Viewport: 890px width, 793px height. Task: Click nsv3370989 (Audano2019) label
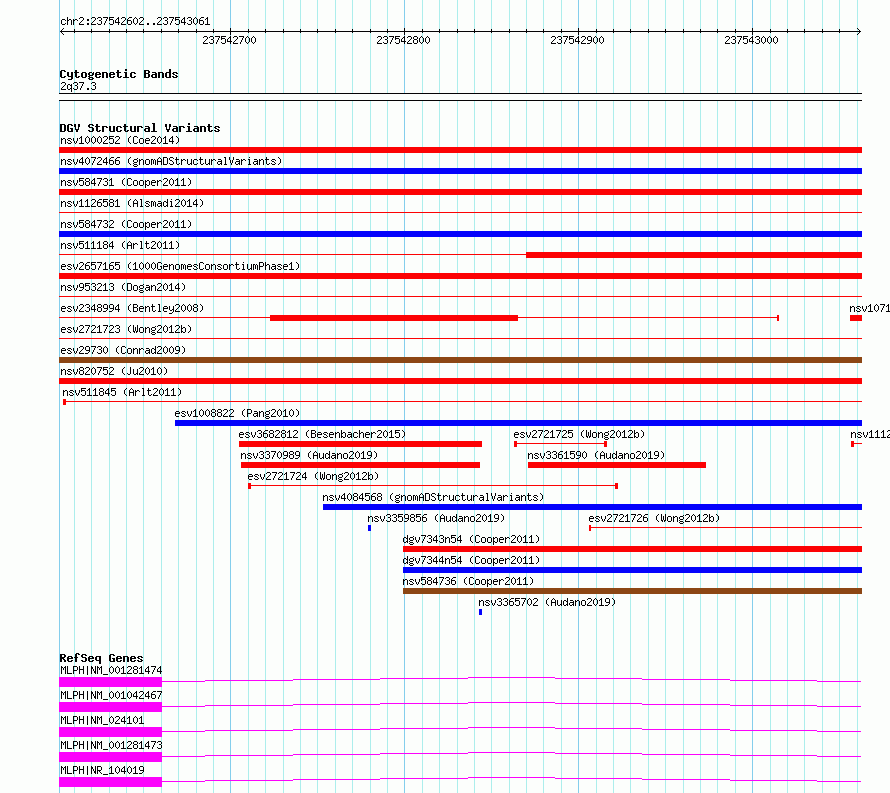point(309,455)
